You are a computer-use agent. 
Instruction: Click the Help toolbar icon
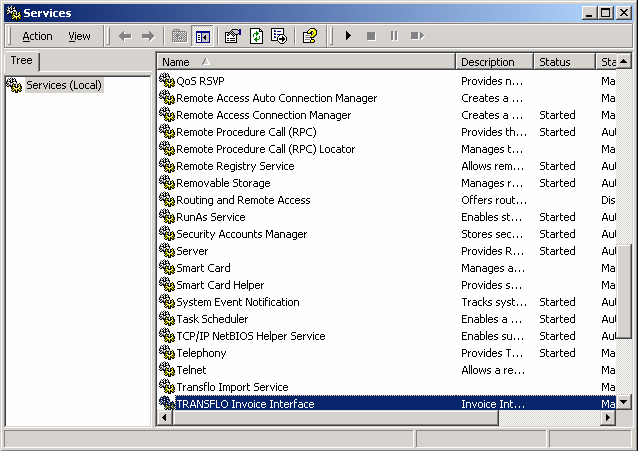[x=310, y=36]
